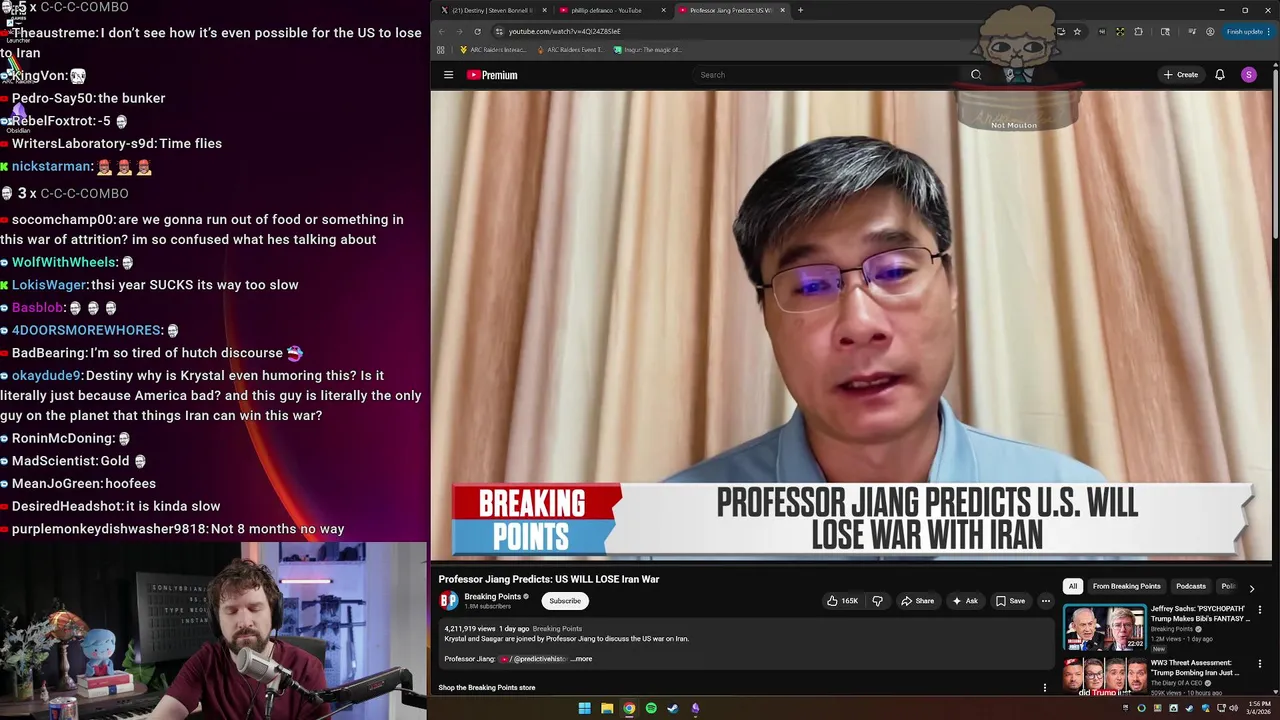1280x720 pixels.
Task: Dislike the Professor Jiang video
Action: tap(877, 601)
